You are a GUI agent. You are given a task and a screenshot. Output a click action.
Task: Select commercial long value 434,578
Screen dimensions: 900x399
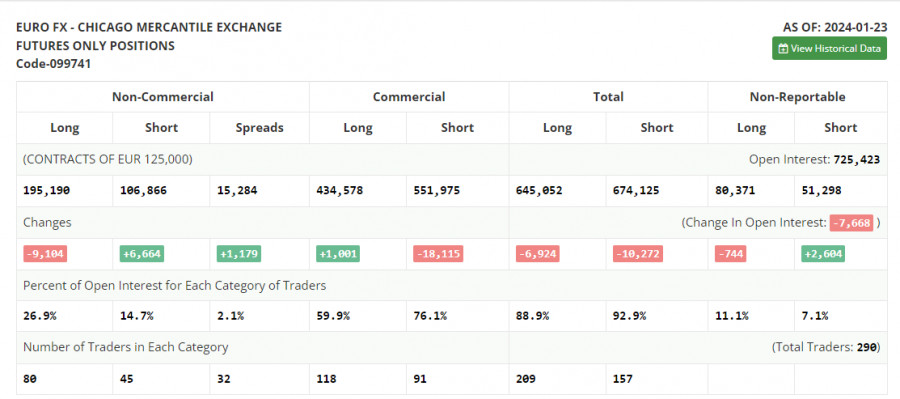[x=339, y=191]
